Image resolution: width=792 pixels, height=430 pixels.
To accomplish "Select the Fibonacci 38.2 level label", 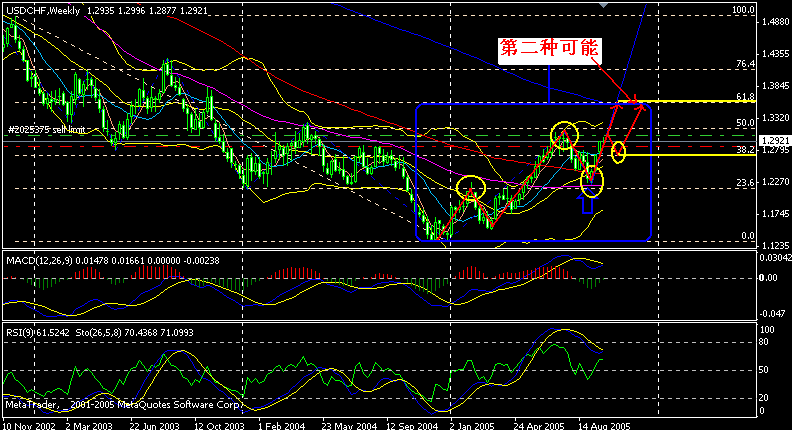I will [x=746, y=150].
